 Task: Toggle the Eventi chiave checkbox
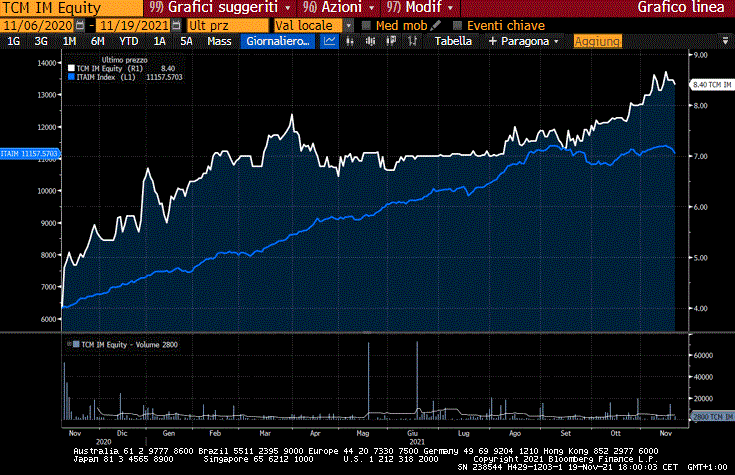(x=458, y=25)
